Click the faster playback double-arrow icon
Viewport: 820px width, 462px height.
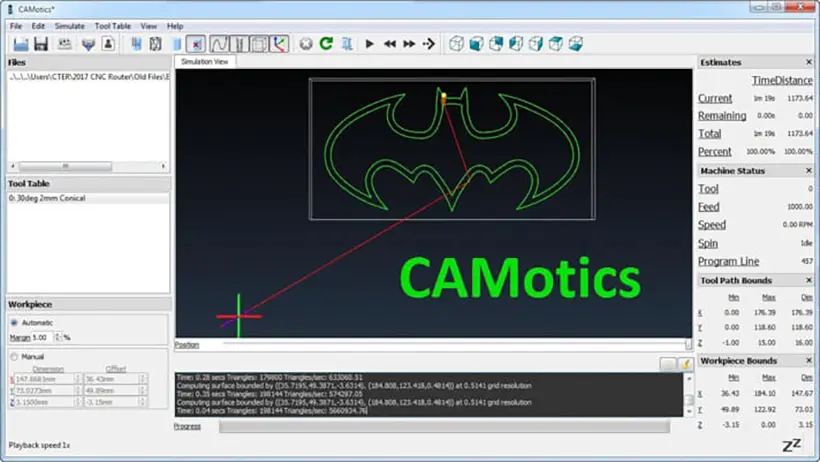coord(409,44)
